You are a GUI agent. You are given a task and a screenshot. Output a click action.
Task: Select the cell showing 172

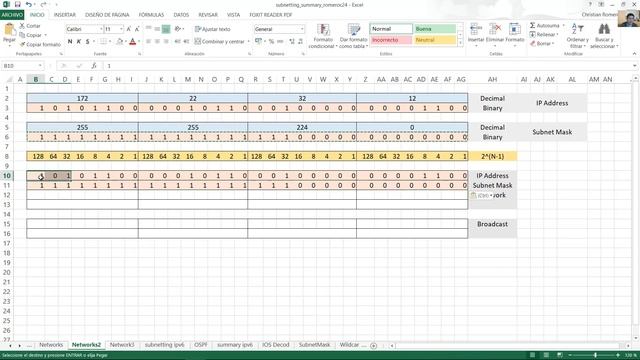pyautogui.click(x=82, y=98)
